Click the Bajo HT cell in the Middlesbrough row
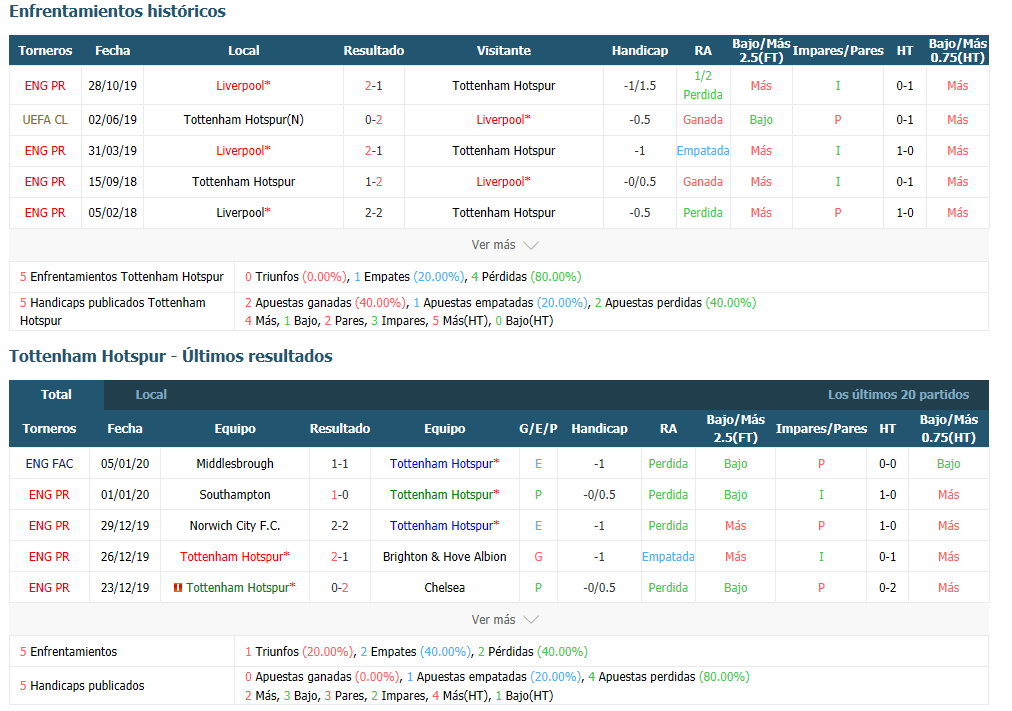The image size is (1012, 711). tap(948, 464)
